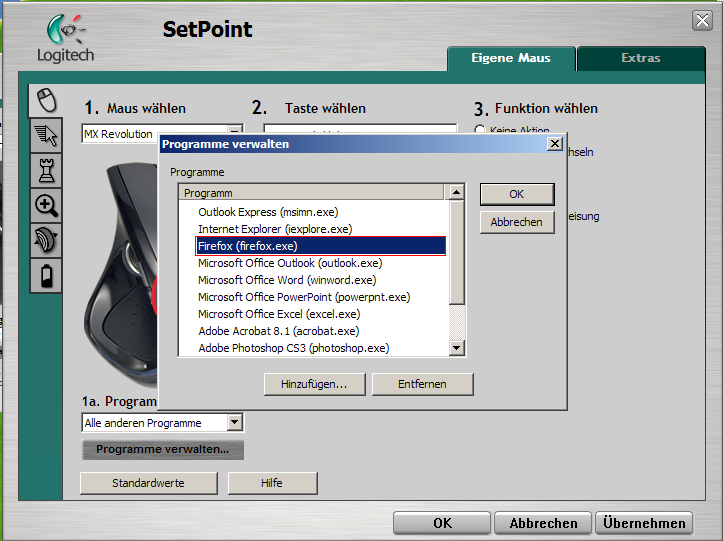Close the Programme verwalten dialog
723x541 pixels.
[x=555, y=144]
